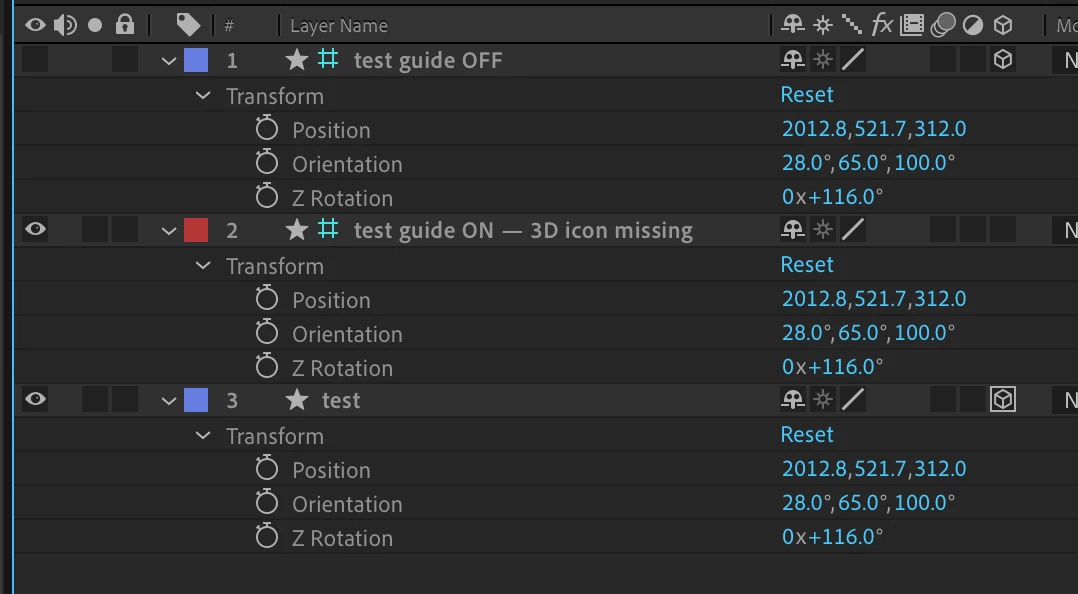The width and height of the screenshot is (1078, 594).
Task: Reset the Transform of layer 3
Action: click(x=806, y=435)
